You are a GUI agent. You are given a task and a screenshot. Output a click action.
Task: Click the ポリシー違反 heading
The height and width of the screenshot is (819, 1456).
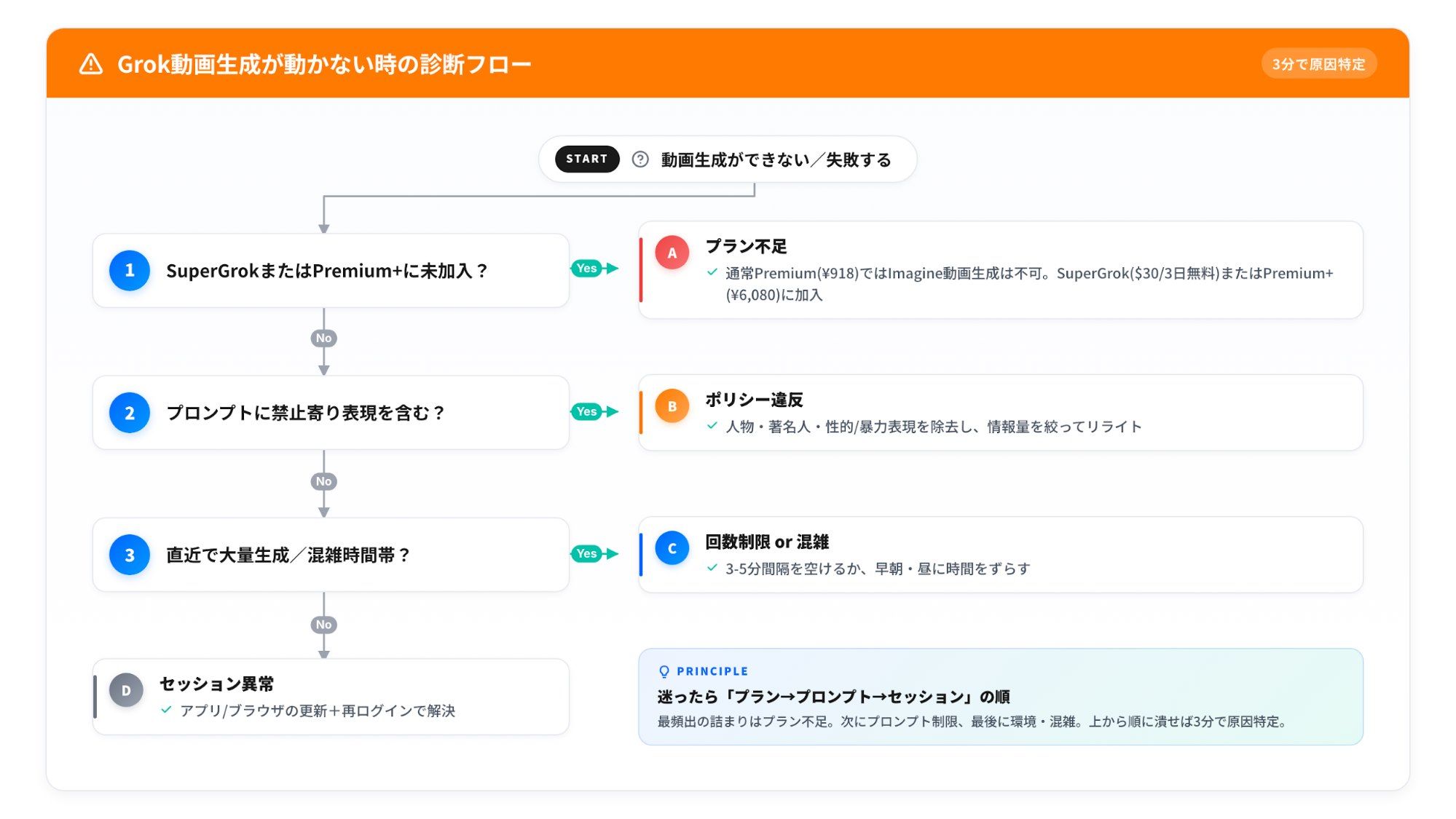point(754,400)
